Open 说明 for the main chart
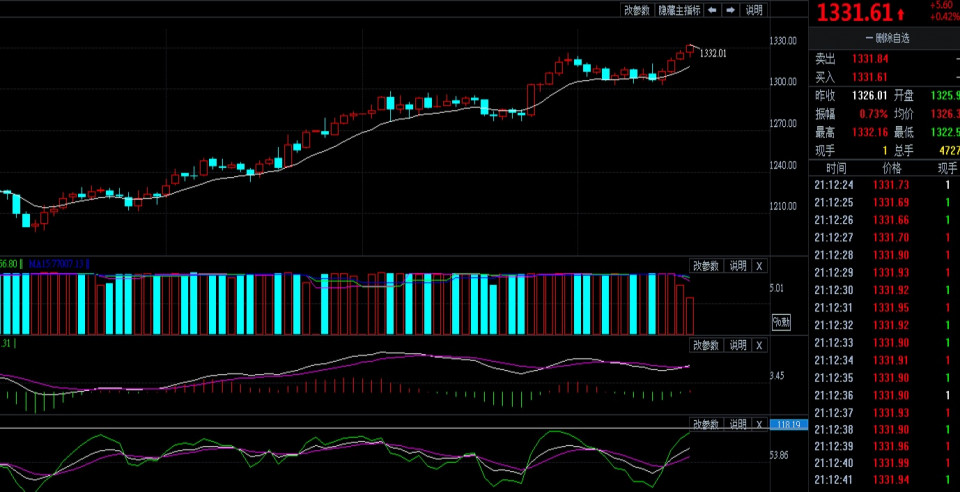The width and height of the screenshot is (960, 492). pyautogui.click(x=754, y=10)
